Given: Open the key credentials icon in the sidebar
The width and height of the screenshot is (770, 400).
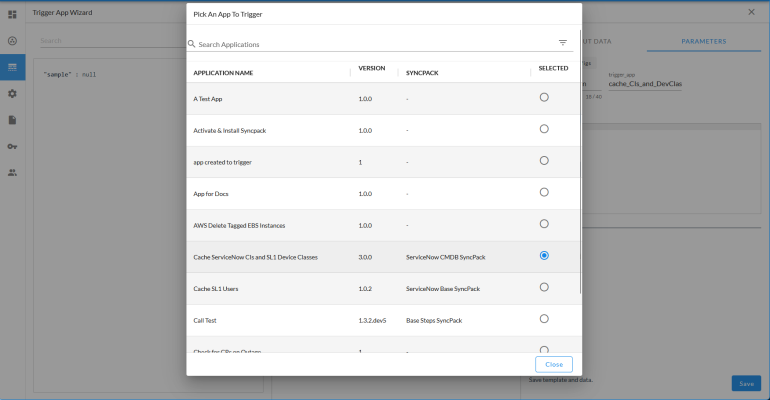Looking at the screenshot, I should pos(12,146).
